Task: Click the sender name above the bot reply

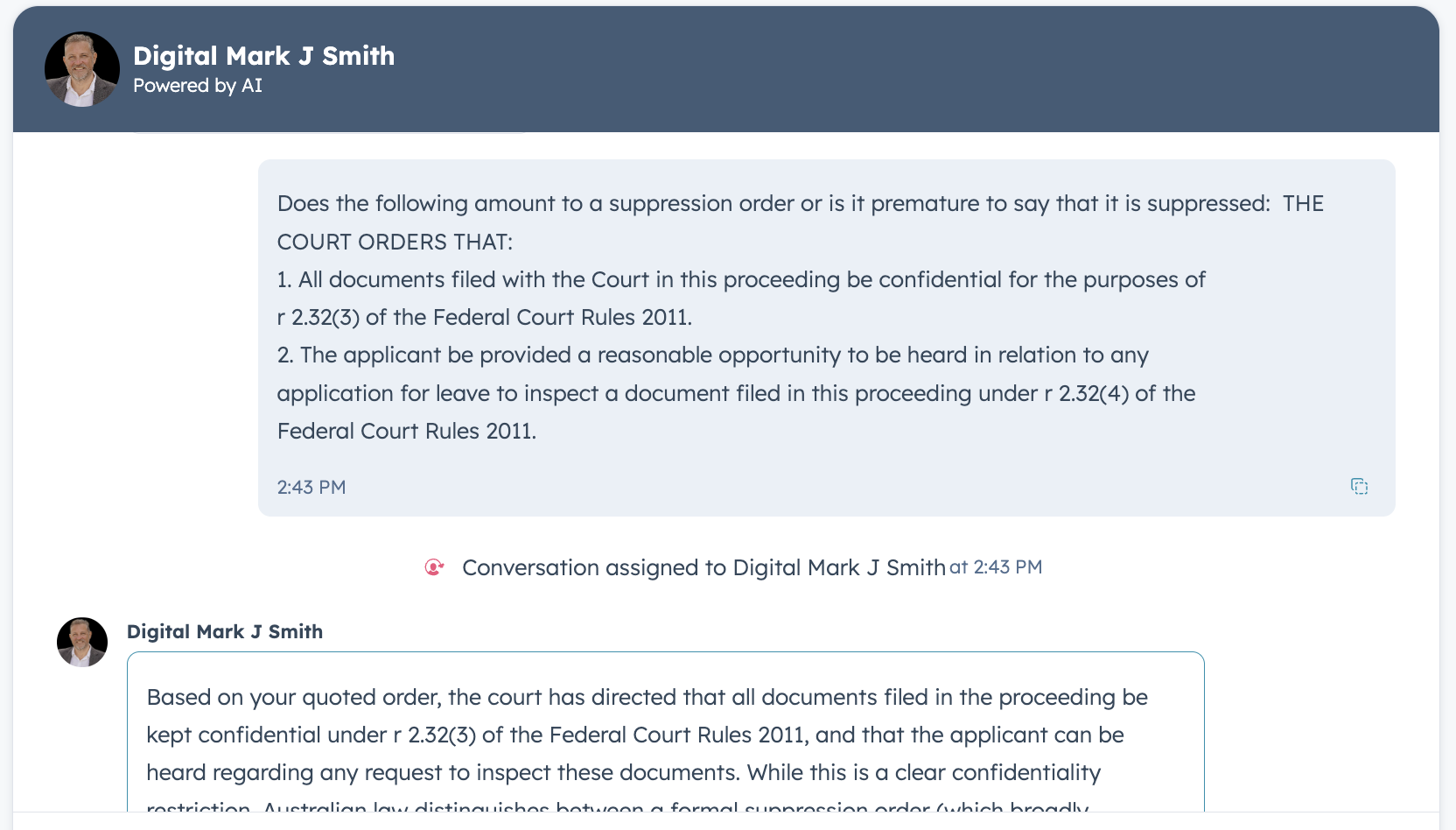Action: coord(225,632)
